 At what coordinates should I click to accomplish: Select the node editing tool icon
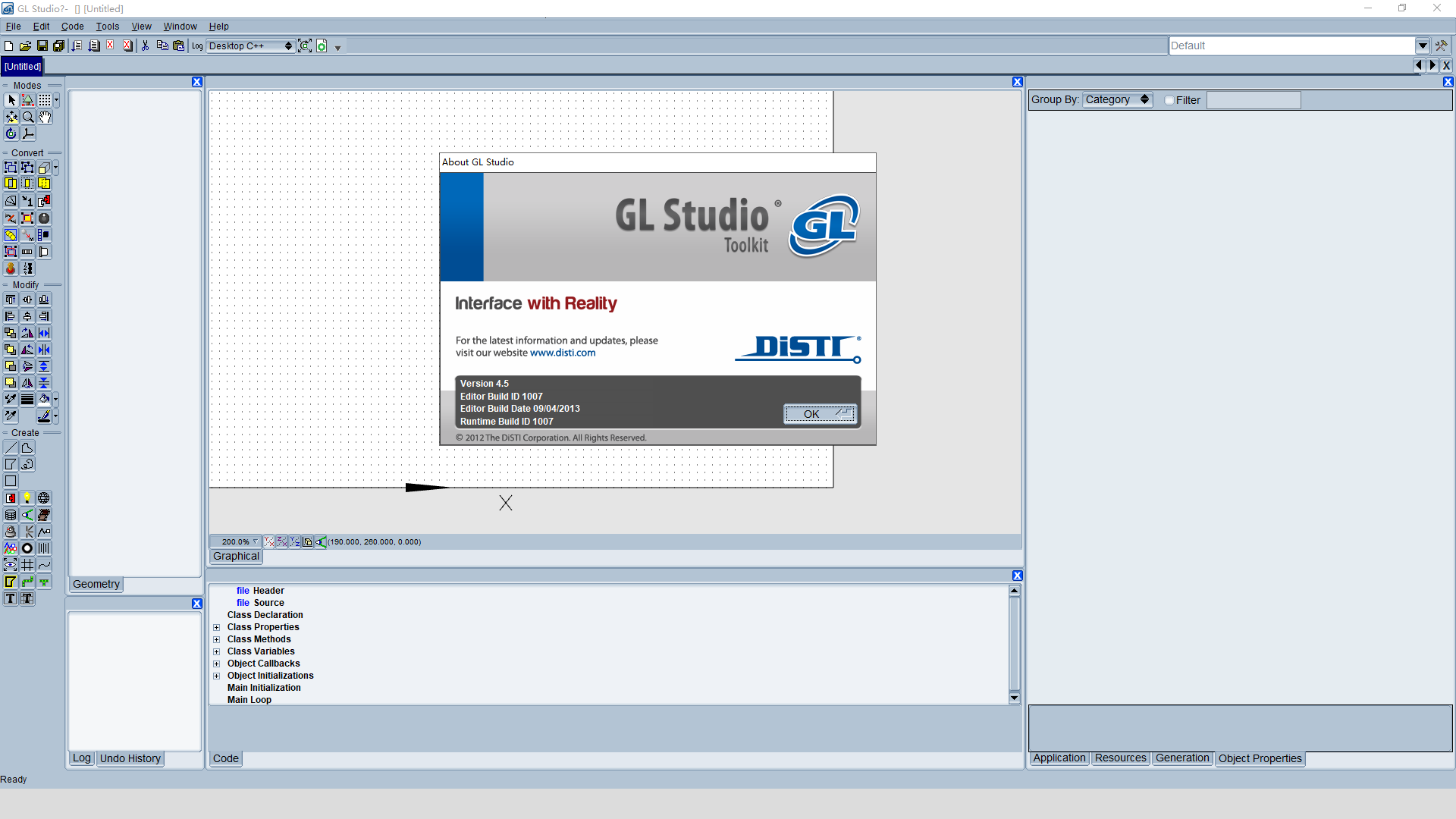coord(27,99)
